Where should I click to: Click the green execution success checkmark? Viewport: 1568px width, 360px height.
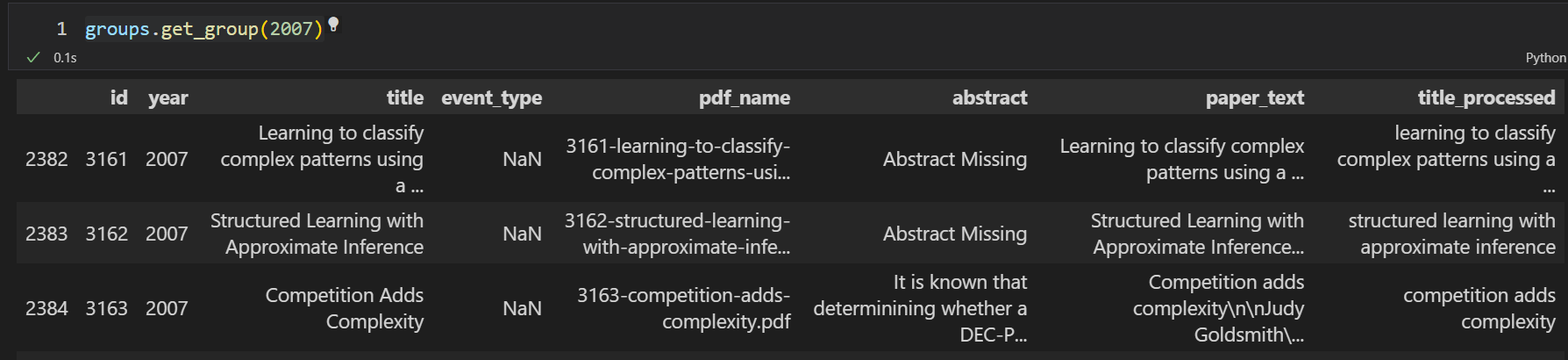[x=33, y=57]
